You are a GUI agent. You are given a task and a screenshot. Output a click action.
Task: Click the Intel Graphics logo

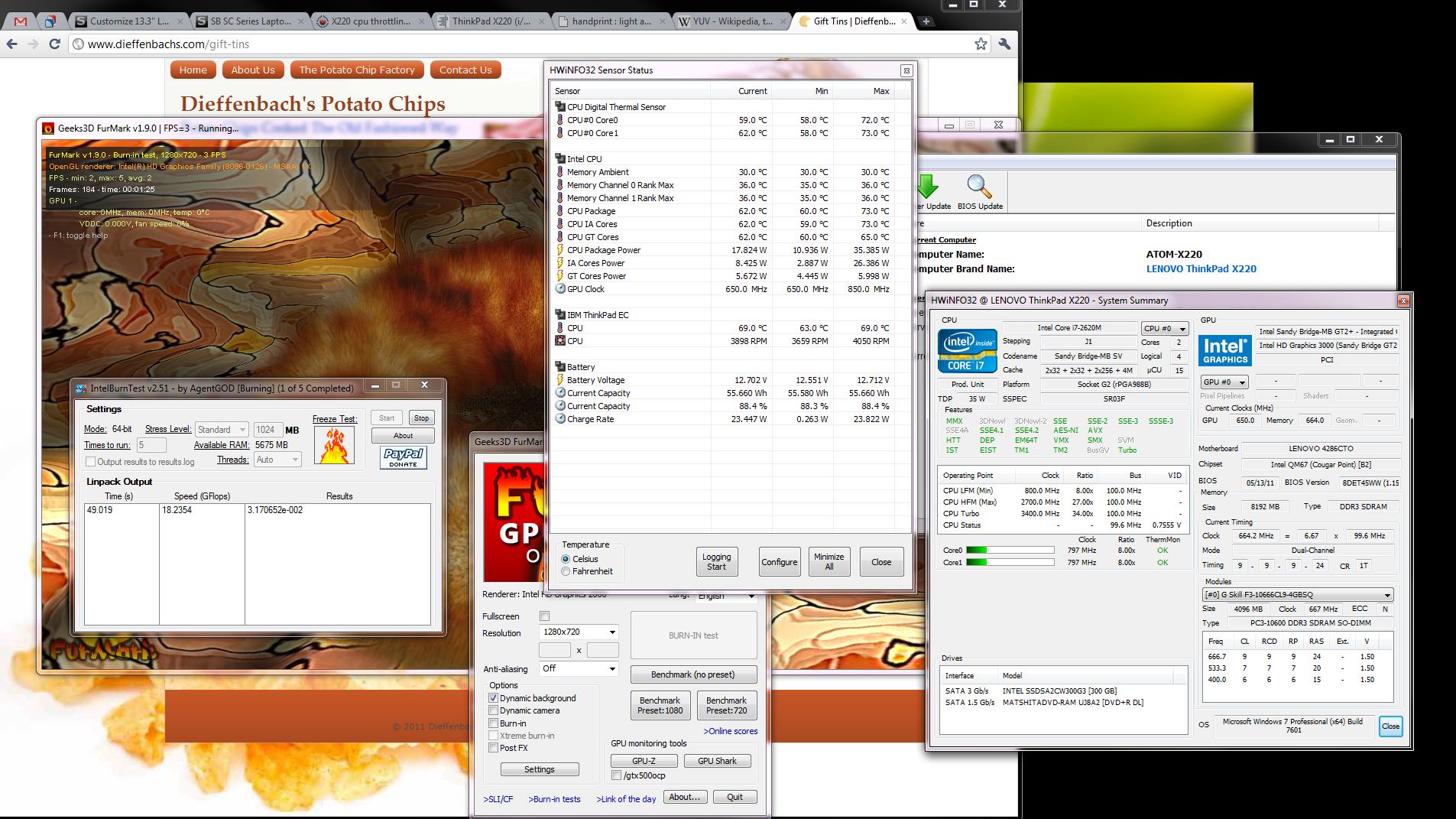tap(1224, 351)
